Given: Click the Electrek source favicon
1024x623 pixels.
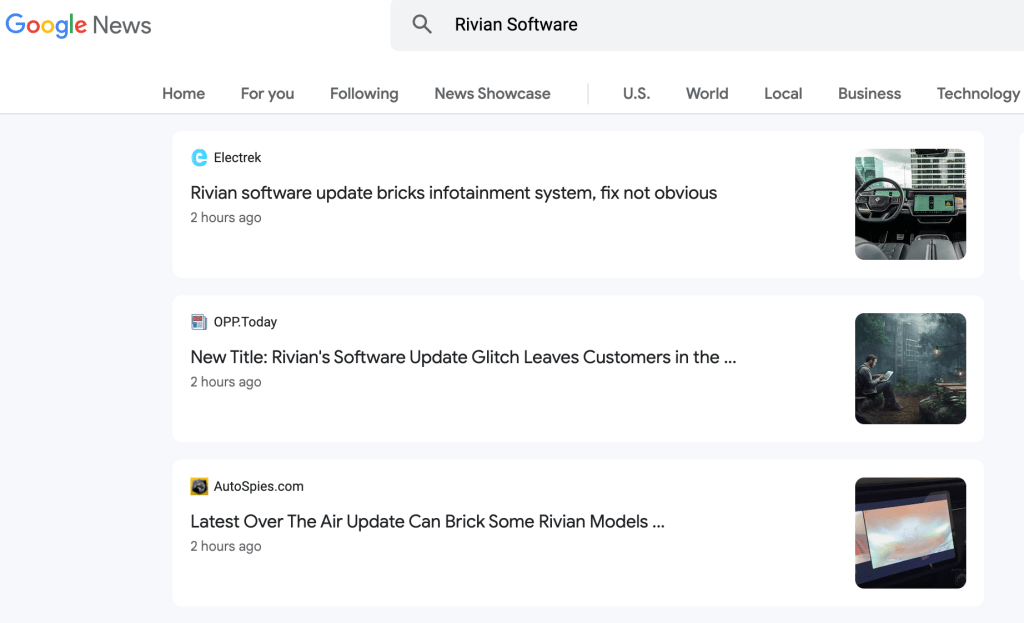Looking at the screenshot, I should (199, 158).
